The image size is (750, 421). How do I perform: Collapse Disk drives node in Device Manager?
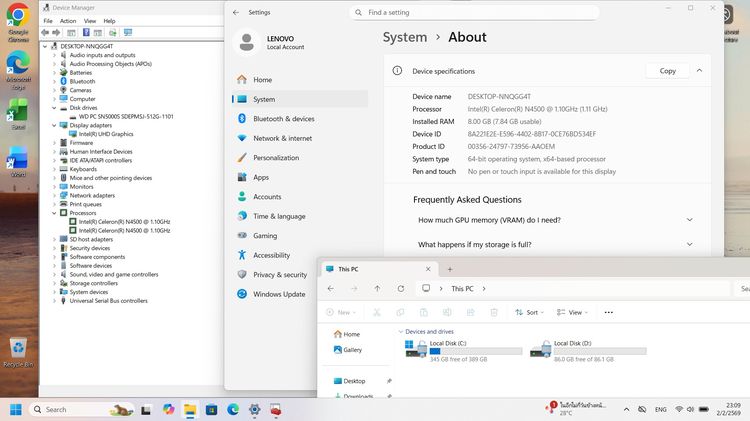(x=54, y=108)
